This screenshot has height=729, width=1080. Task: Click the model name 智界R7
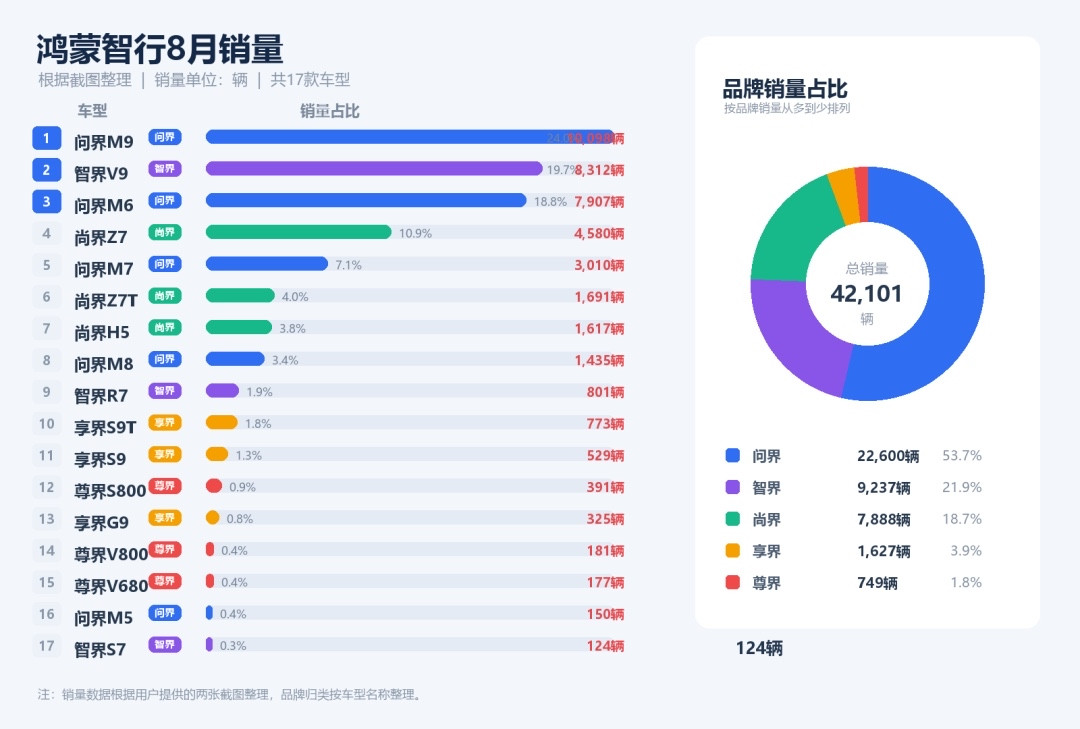pos(101,396)
